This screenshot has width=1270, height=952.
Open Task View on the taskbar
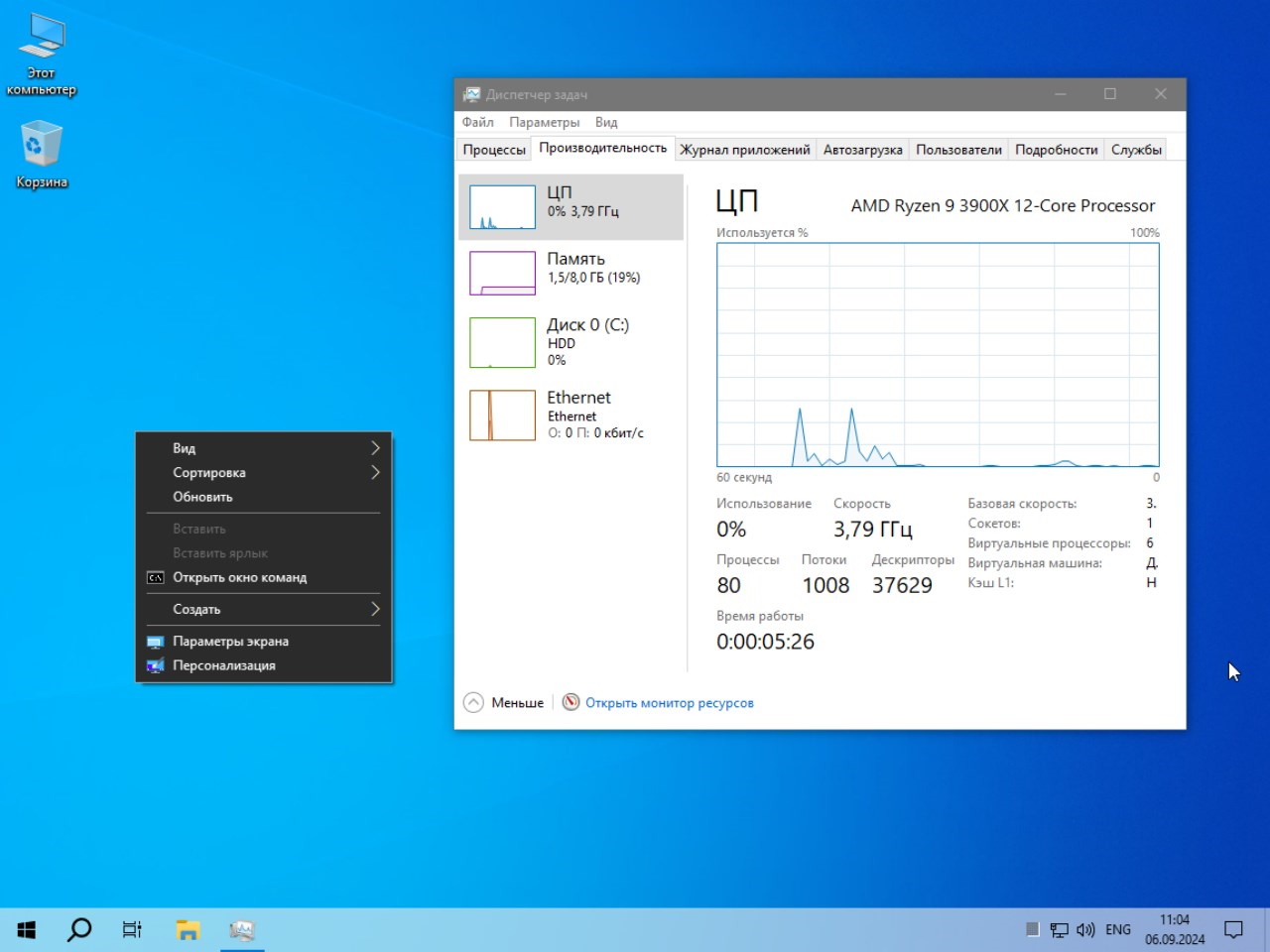tap(132, 929)
